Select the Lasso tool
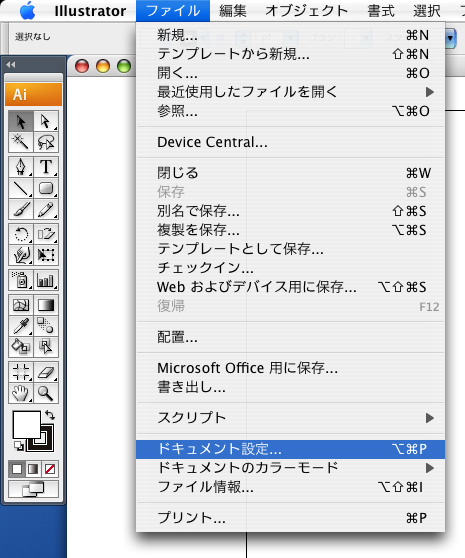 (x=46, y=142)
